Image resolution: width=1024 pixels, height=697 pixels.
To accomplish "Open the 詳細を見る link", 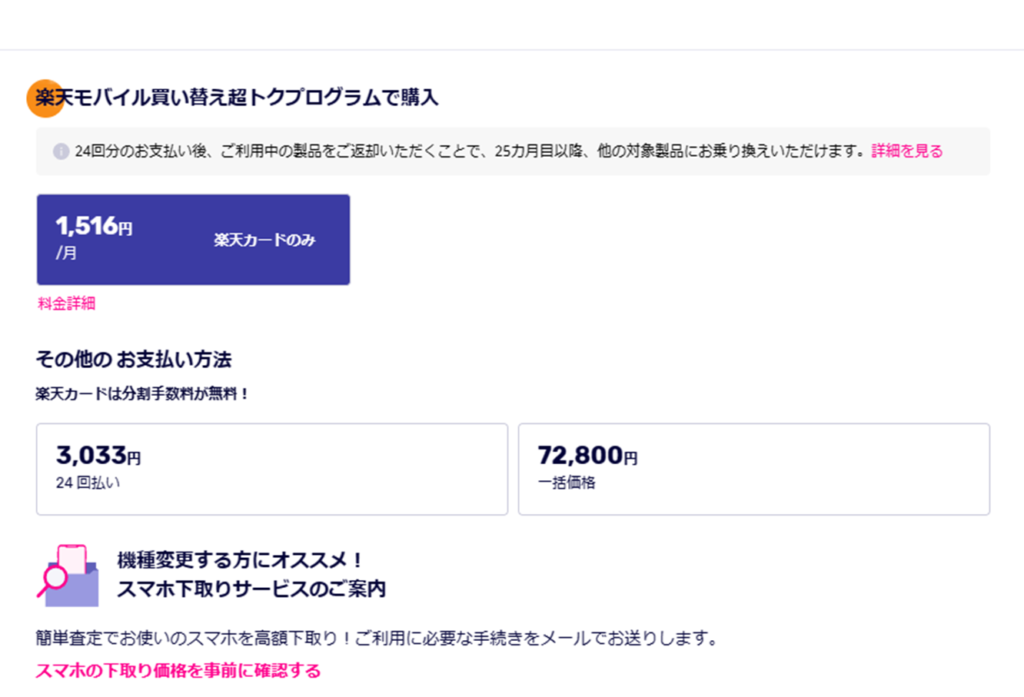I will pyautogui.click(x=907, y=151).
